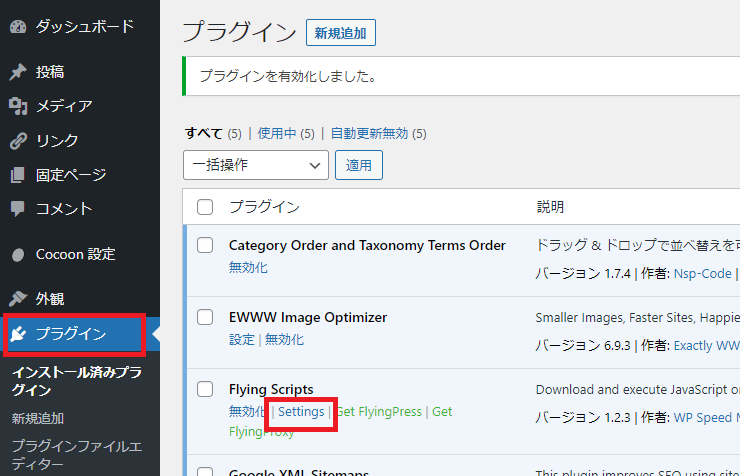The image size is (740, 476).
Task: Click the plug icon beside プラグイン
Action: pos(18,334)
